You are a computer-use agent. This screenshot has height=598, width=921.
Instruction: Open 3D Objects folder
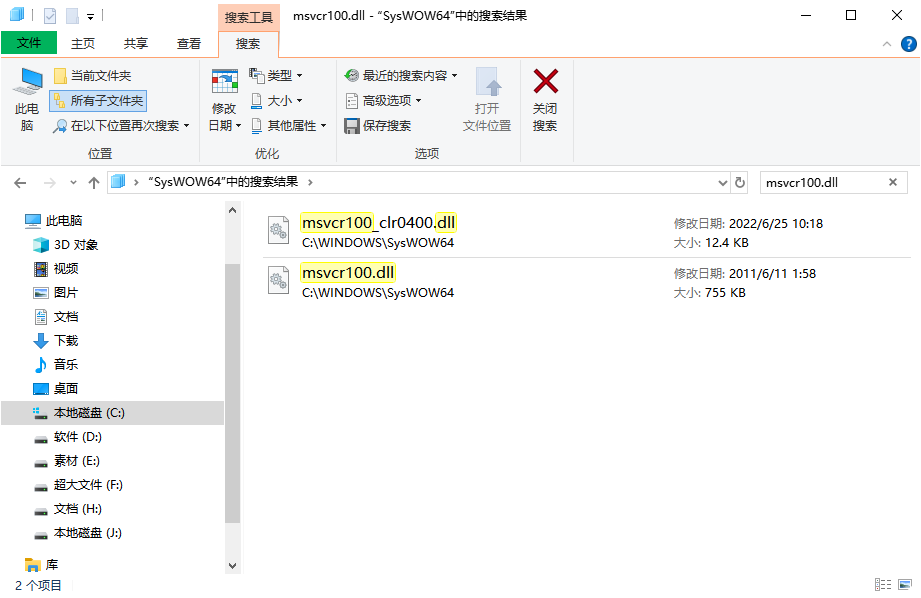pyautogui.click(x=66, y=244)
